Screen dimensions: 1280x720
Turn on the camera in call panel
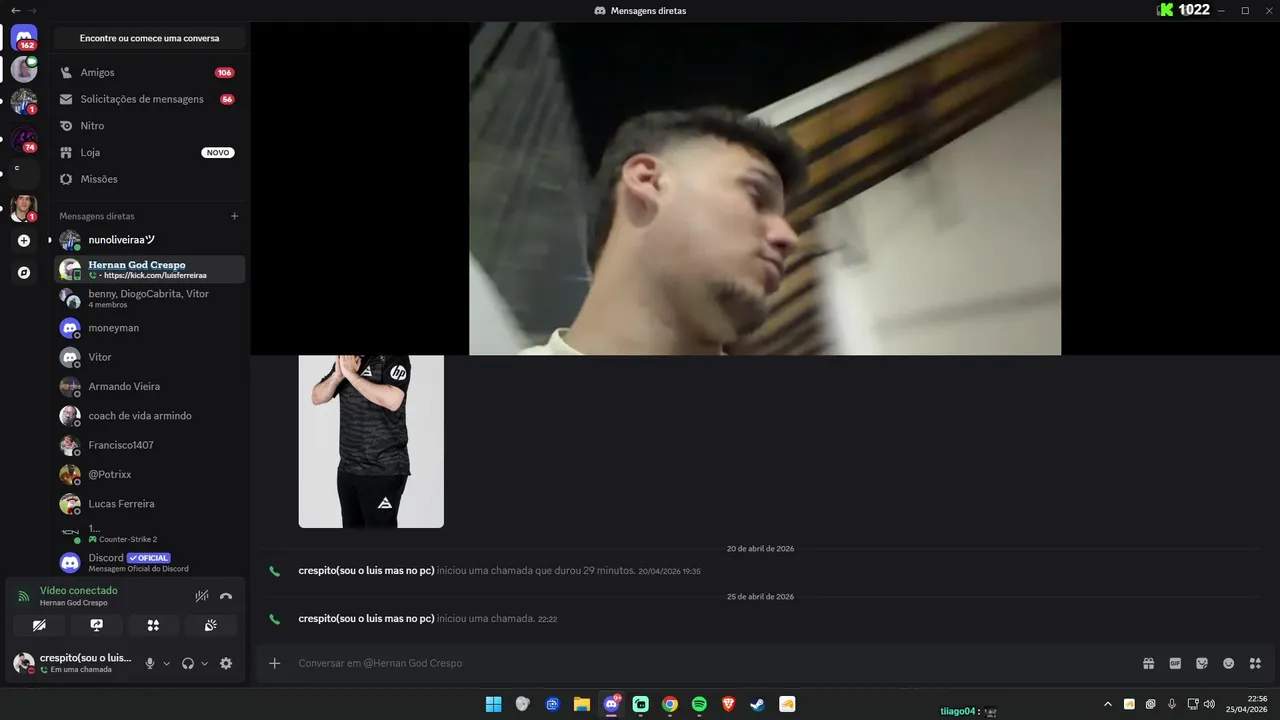click(39, 625)
